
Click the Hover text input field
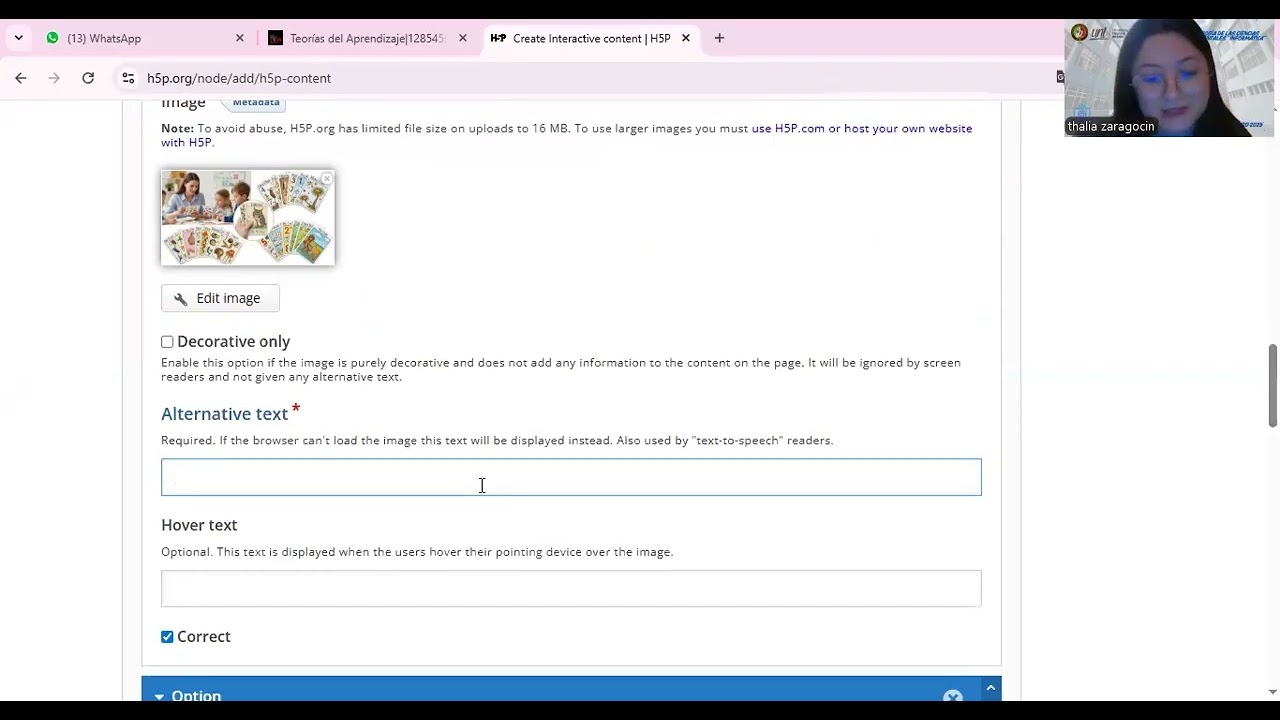(x=571, y=588)
